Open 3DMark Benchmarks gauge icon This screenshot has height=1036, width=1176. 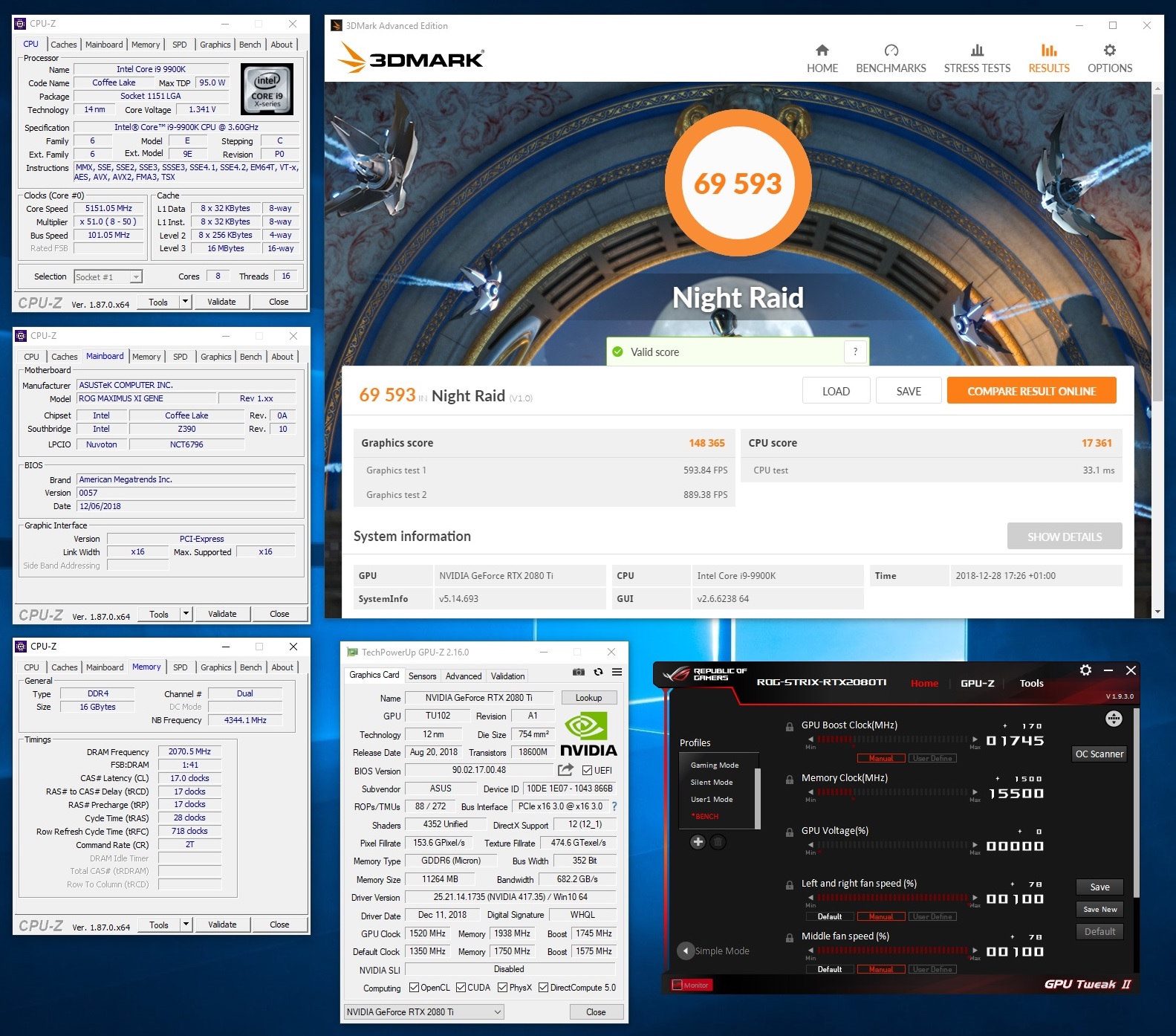pos(891,50)
